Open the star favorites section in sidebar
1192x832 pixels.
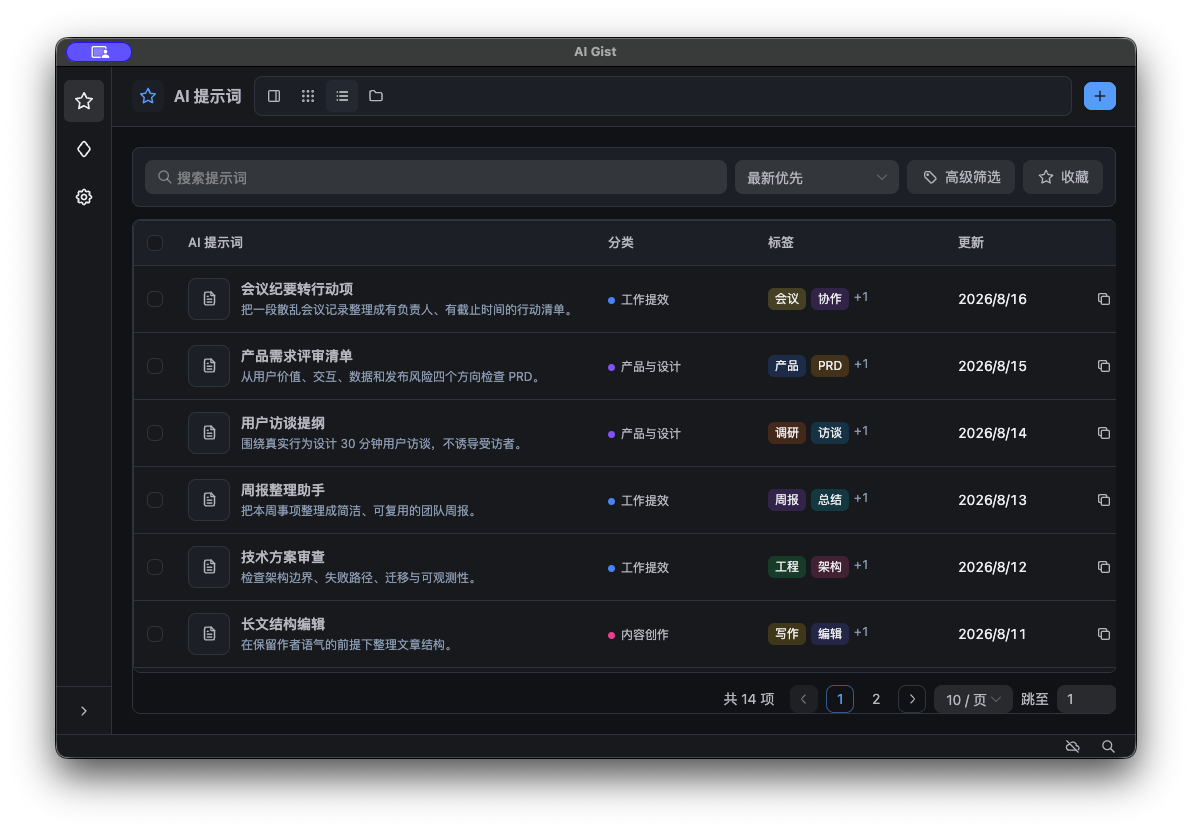(84, 101)
